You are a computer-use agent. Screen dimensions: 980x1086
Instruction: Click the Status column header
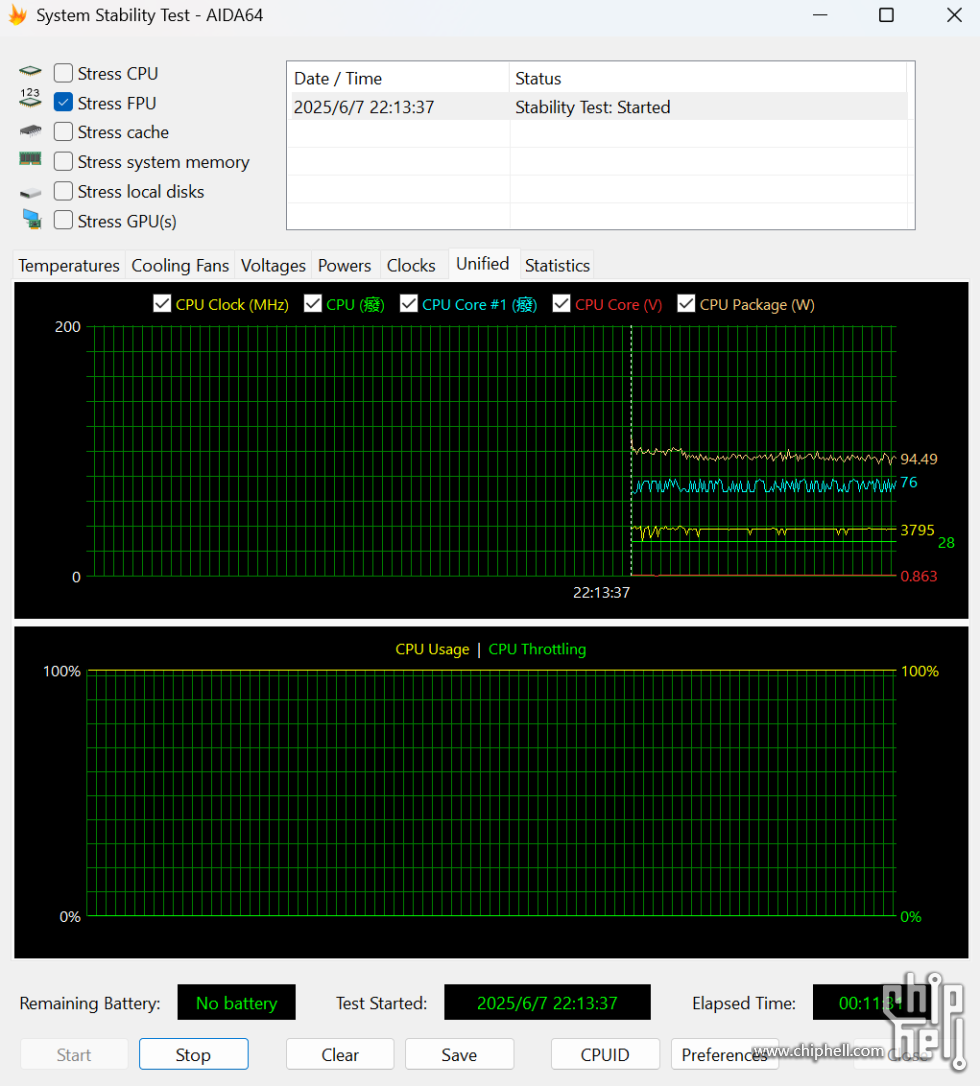pos(708,78)
